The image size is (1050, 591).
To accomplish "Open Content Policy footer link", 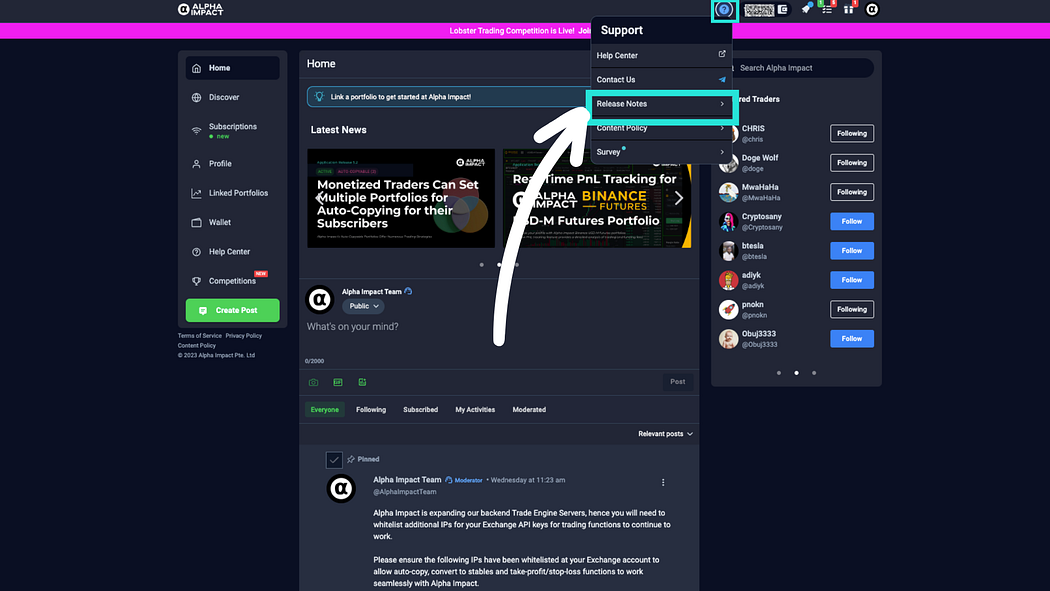I will coord(197,346).
